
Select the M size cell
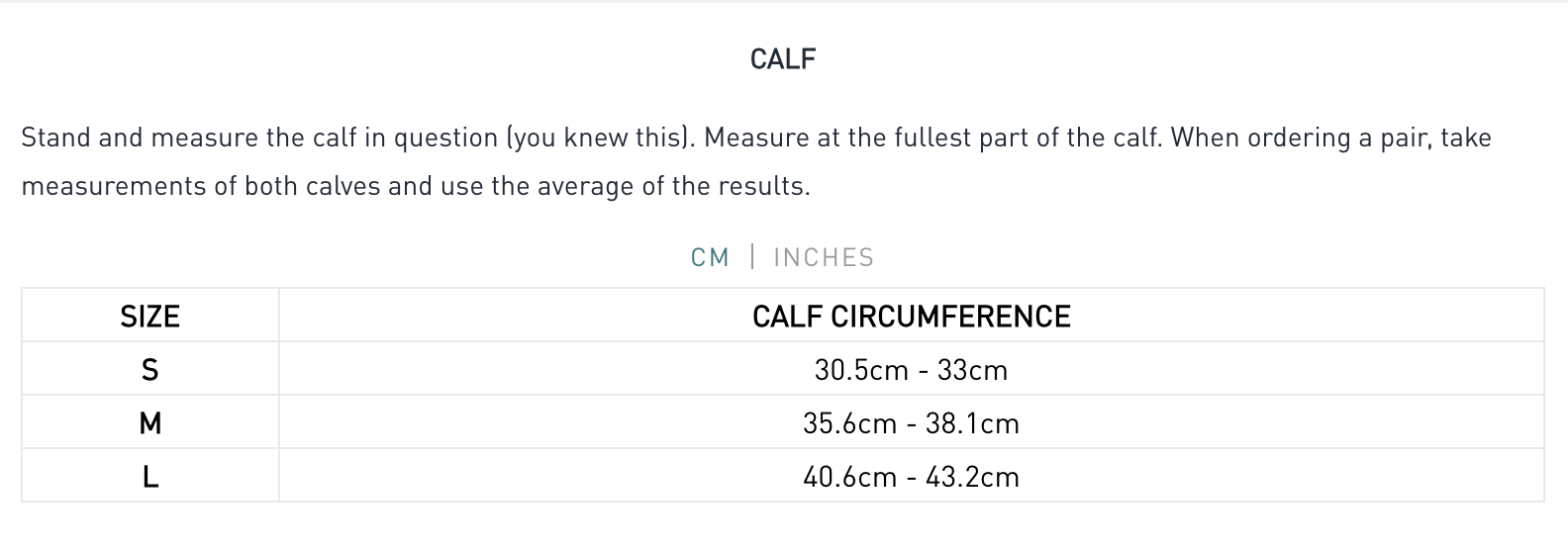[149, 423]
